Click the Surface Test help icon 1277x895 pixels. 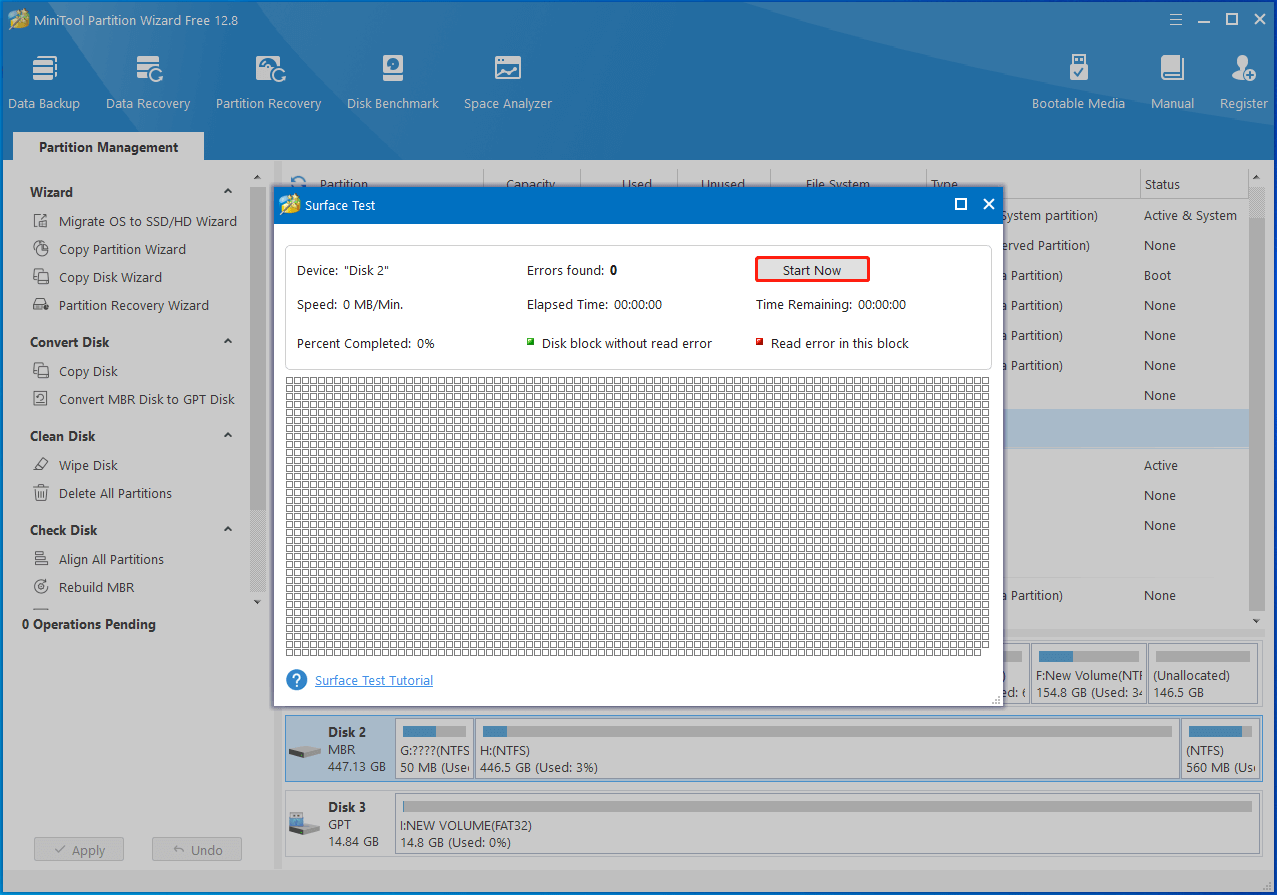(296, 680)
